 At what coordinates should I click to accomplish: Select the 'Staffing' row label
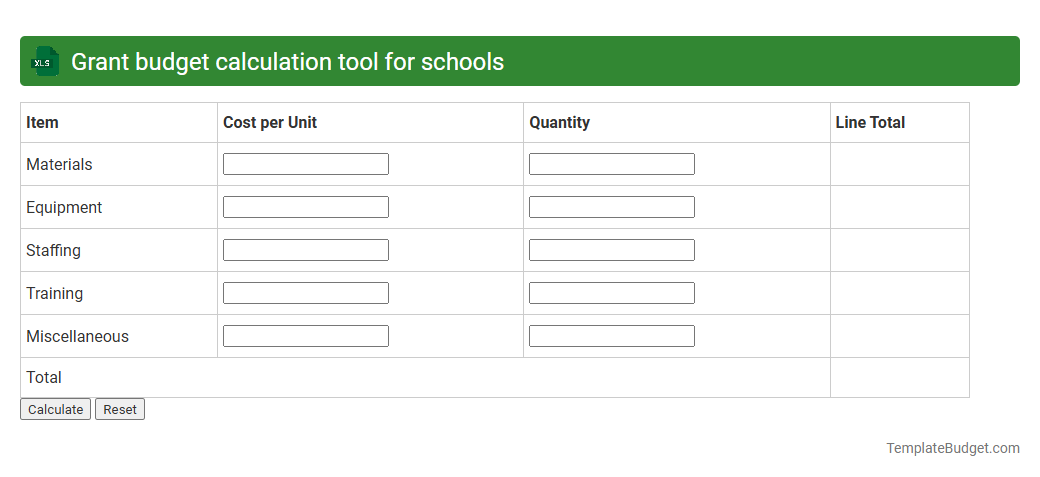coord(54,251)
